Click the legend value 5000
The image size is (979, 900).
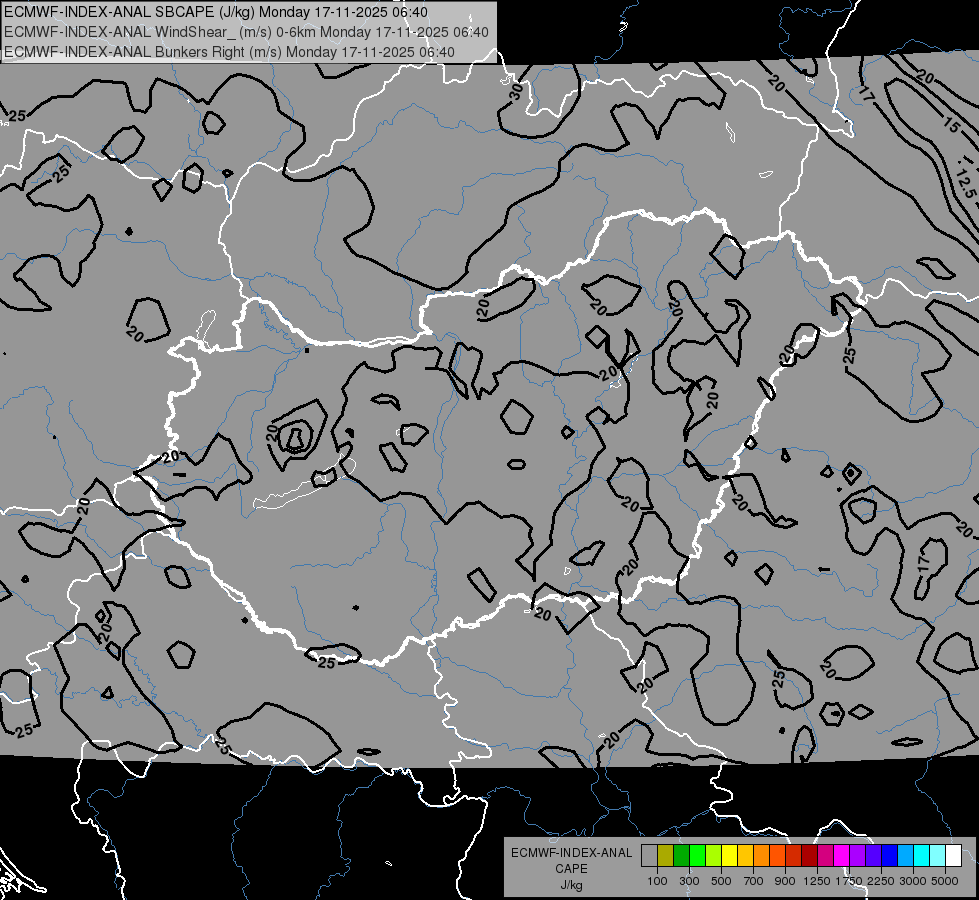(945, 881)
